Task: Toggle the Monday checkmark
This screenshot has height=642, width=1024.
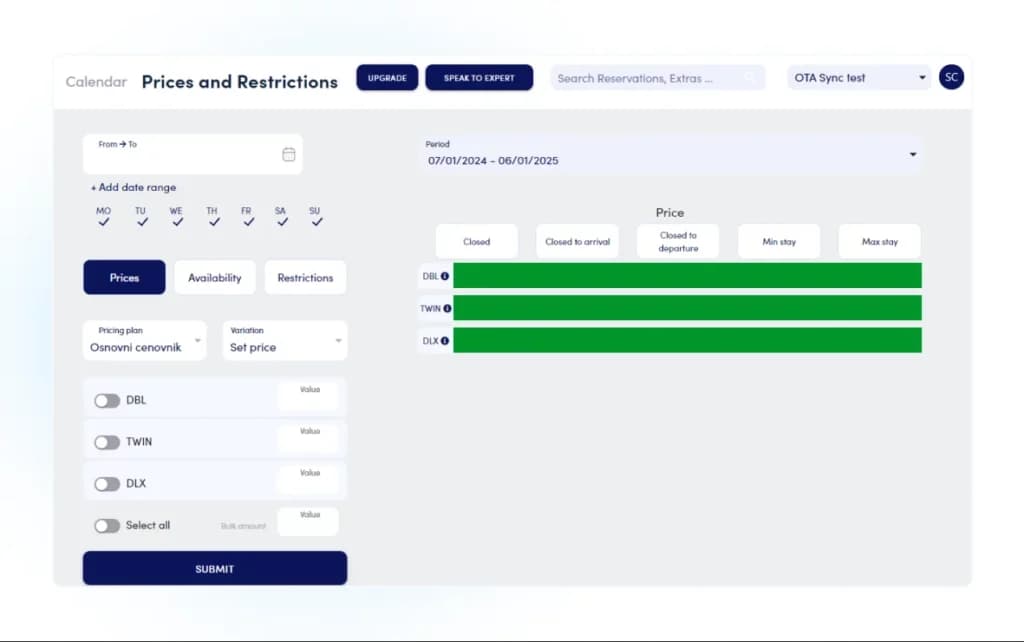Action: click(x=103, y=222)
